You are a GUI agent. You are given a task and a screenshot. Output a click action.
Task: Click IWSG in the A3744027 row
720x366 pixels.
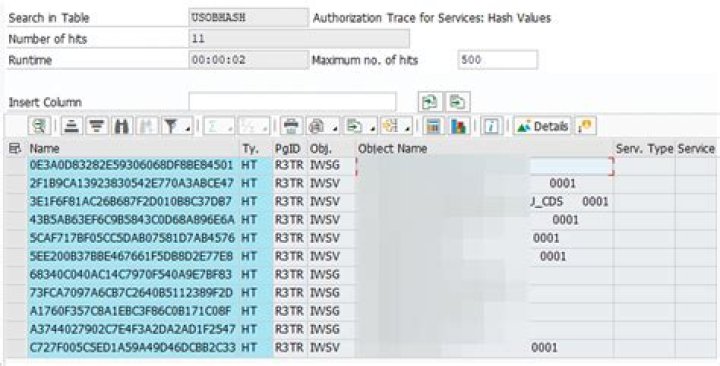click(x=325, y=329)
